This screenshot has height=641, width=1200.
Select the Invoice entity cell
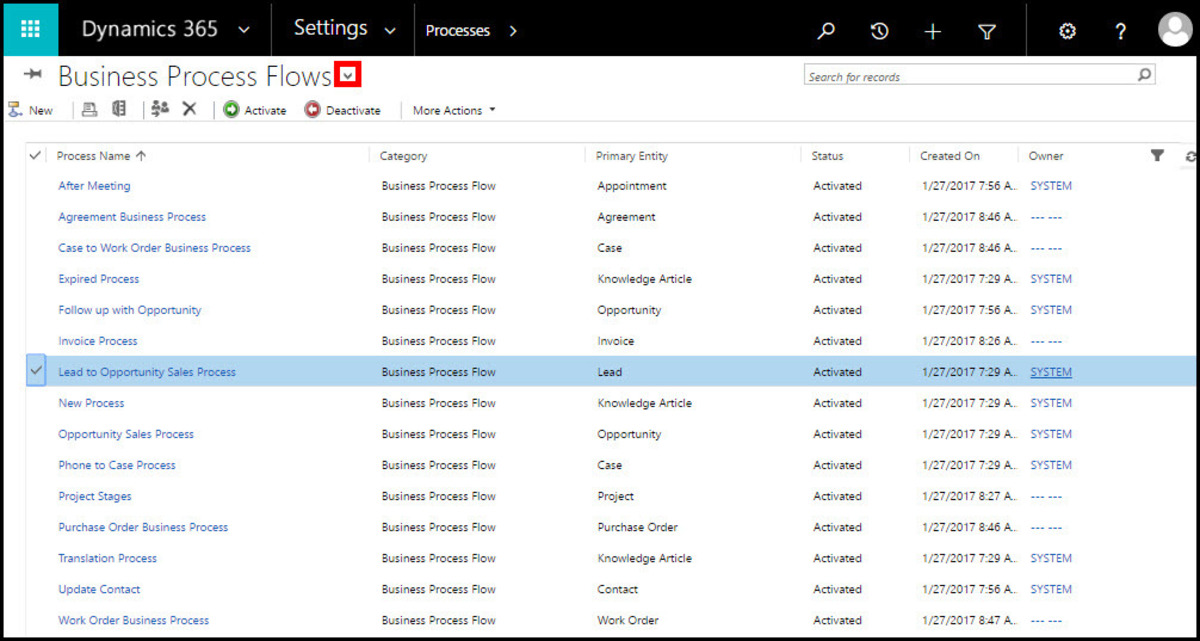click(616, 341)
